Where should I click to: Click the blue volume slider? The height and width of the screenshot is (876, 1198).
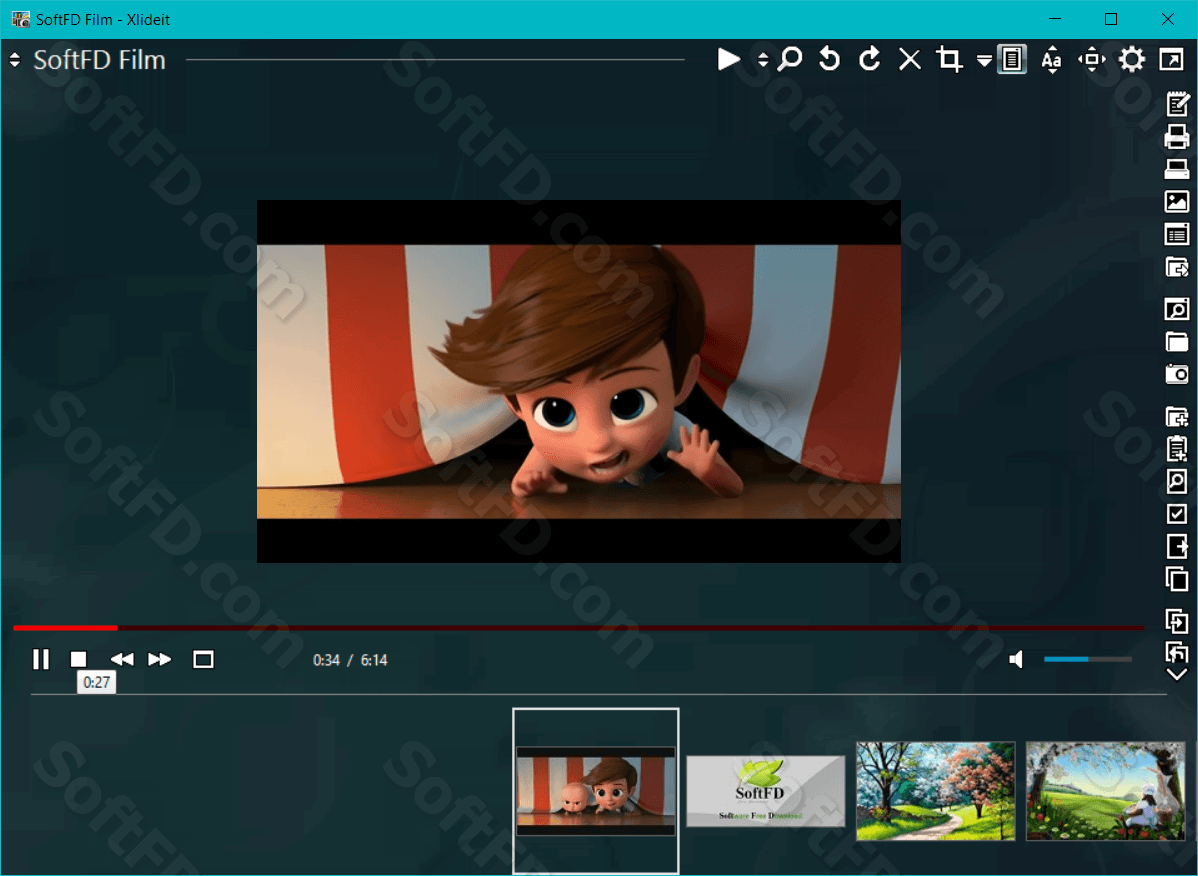(1087, 659)
